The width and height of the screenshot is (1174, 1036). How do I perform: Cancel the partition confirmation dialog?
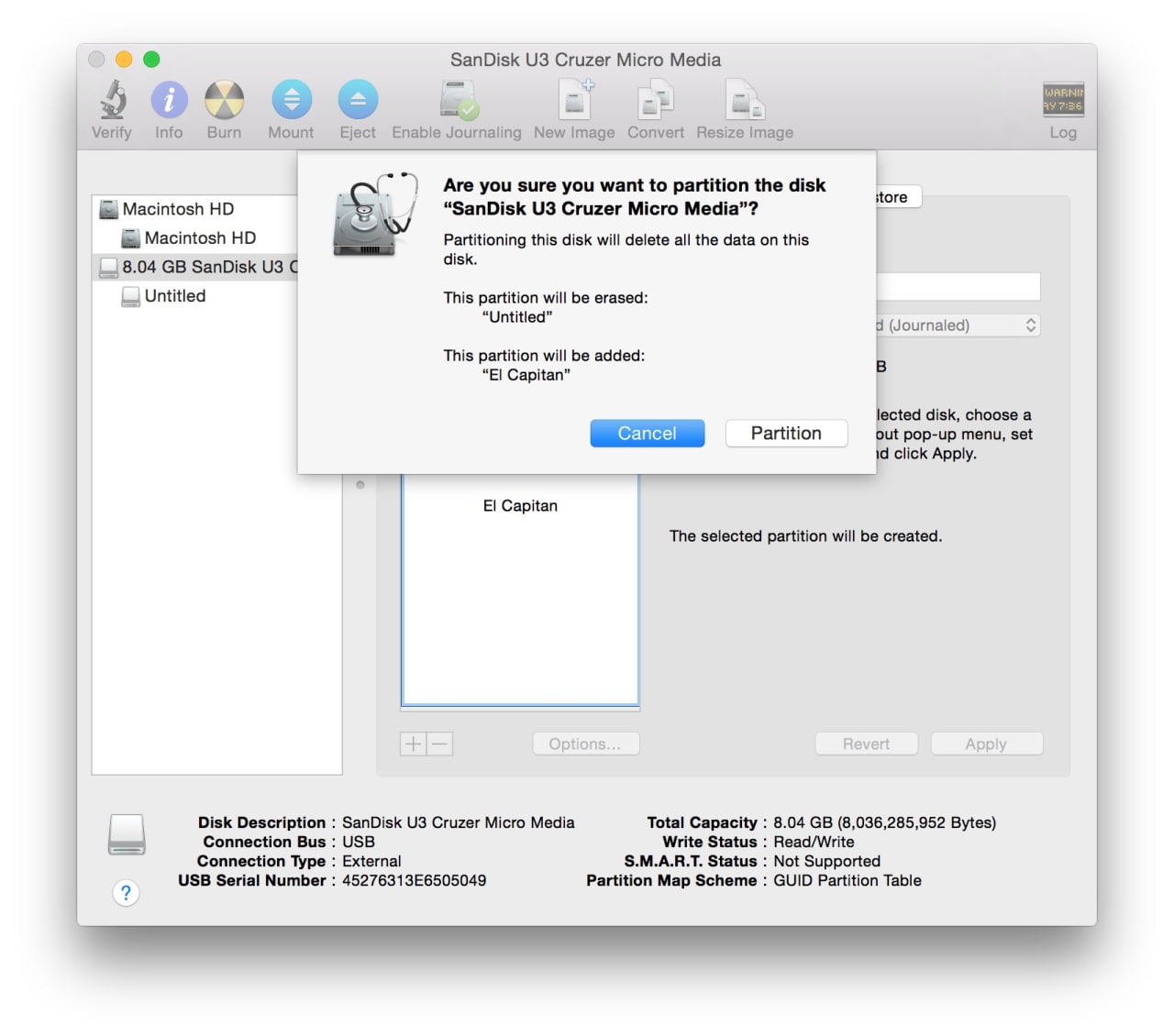[647, 434]
